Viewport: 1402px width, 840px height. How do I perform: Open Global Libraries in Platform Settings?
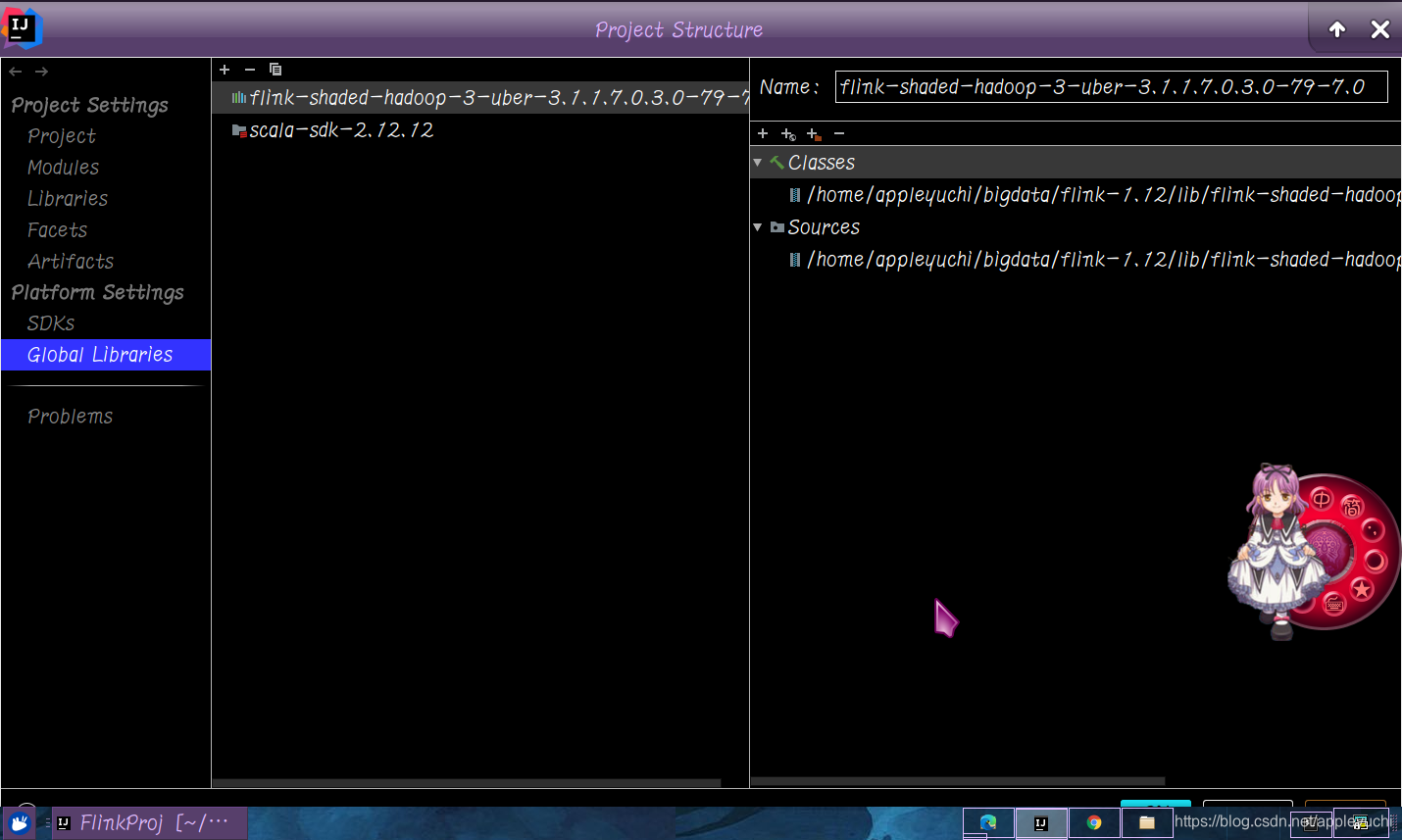coord(100,355)
